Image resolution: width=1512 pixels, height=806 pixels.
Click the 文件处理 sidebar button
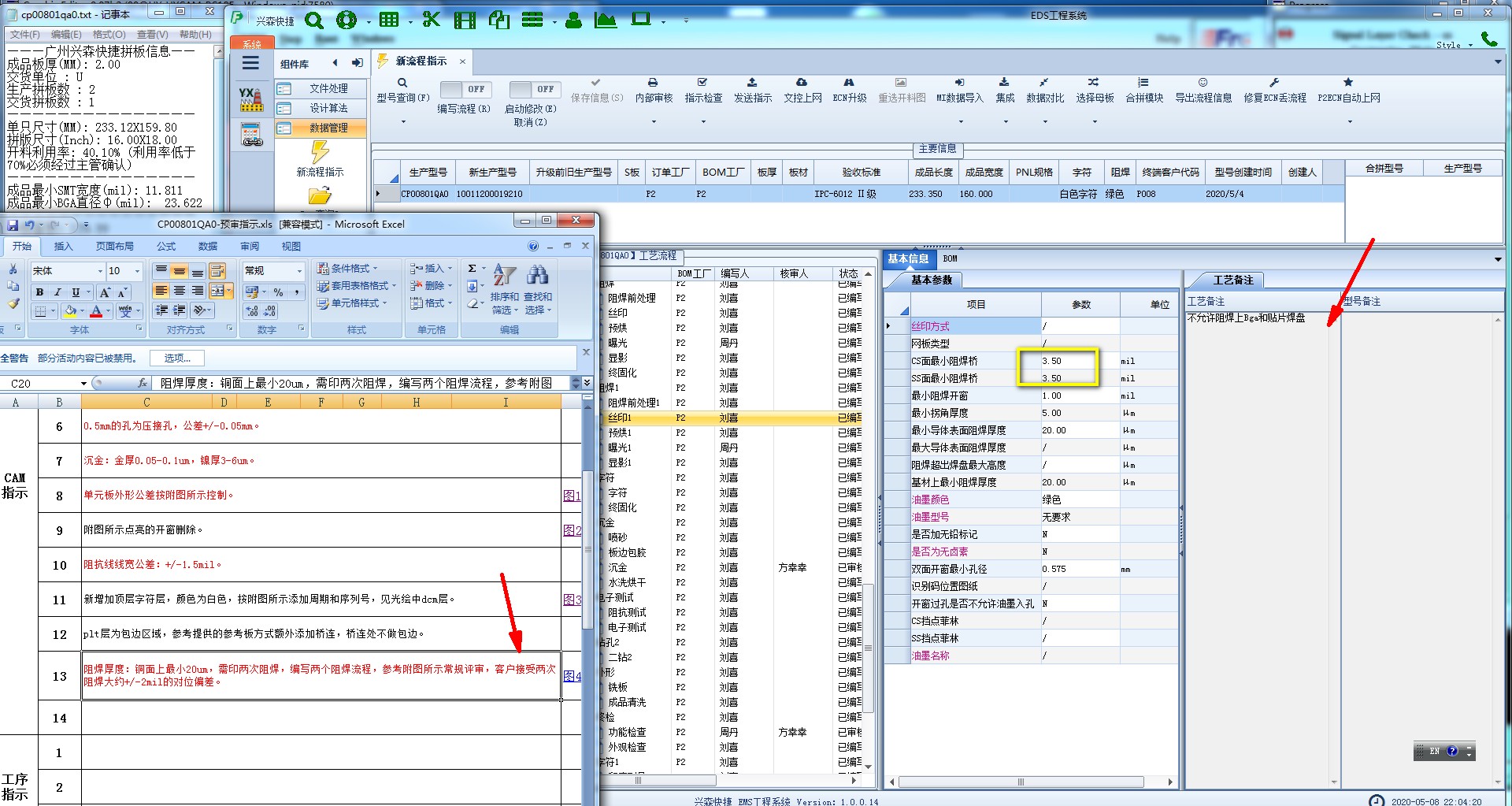pyautogui.click(x=321, y=89)
